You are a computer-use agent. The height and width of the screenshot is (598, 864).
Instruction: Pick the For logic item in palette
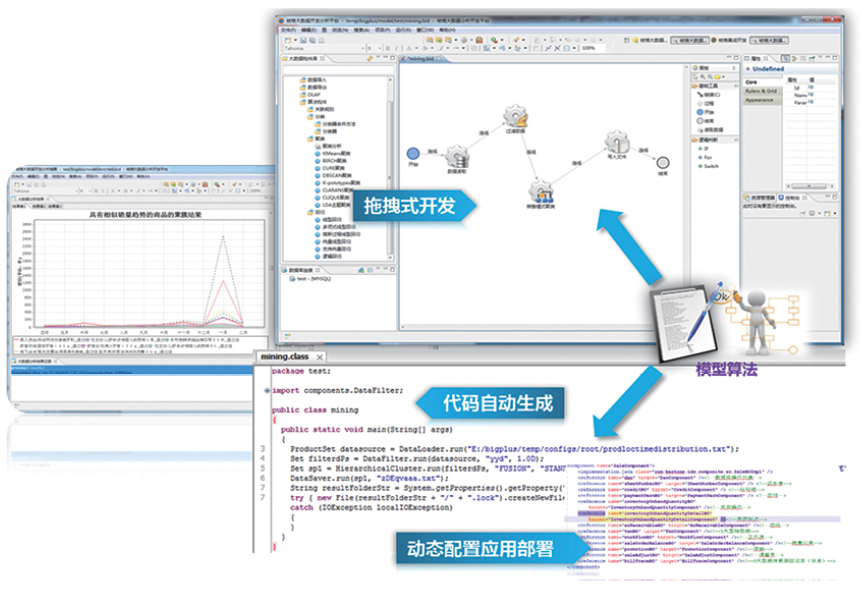[705, 157]
